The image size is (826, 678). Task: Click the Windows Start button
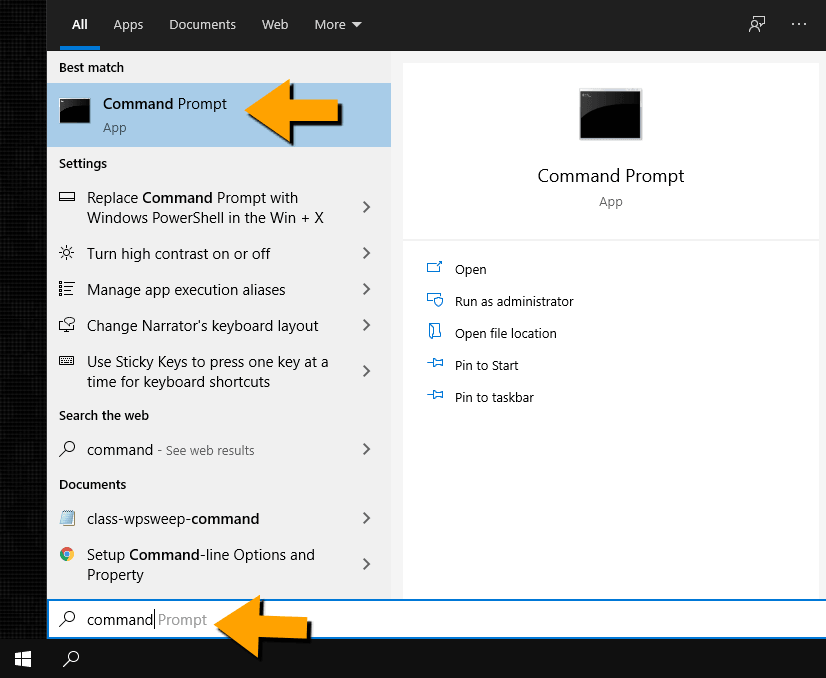pos(22,658)
